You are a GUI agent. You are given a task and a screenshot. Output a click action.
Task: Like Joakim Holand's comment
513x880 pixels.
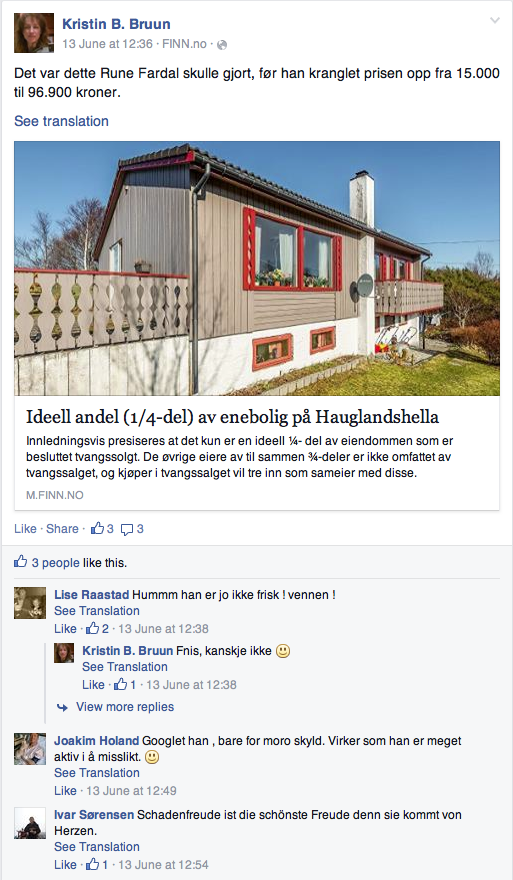click(x=65, y=791)
